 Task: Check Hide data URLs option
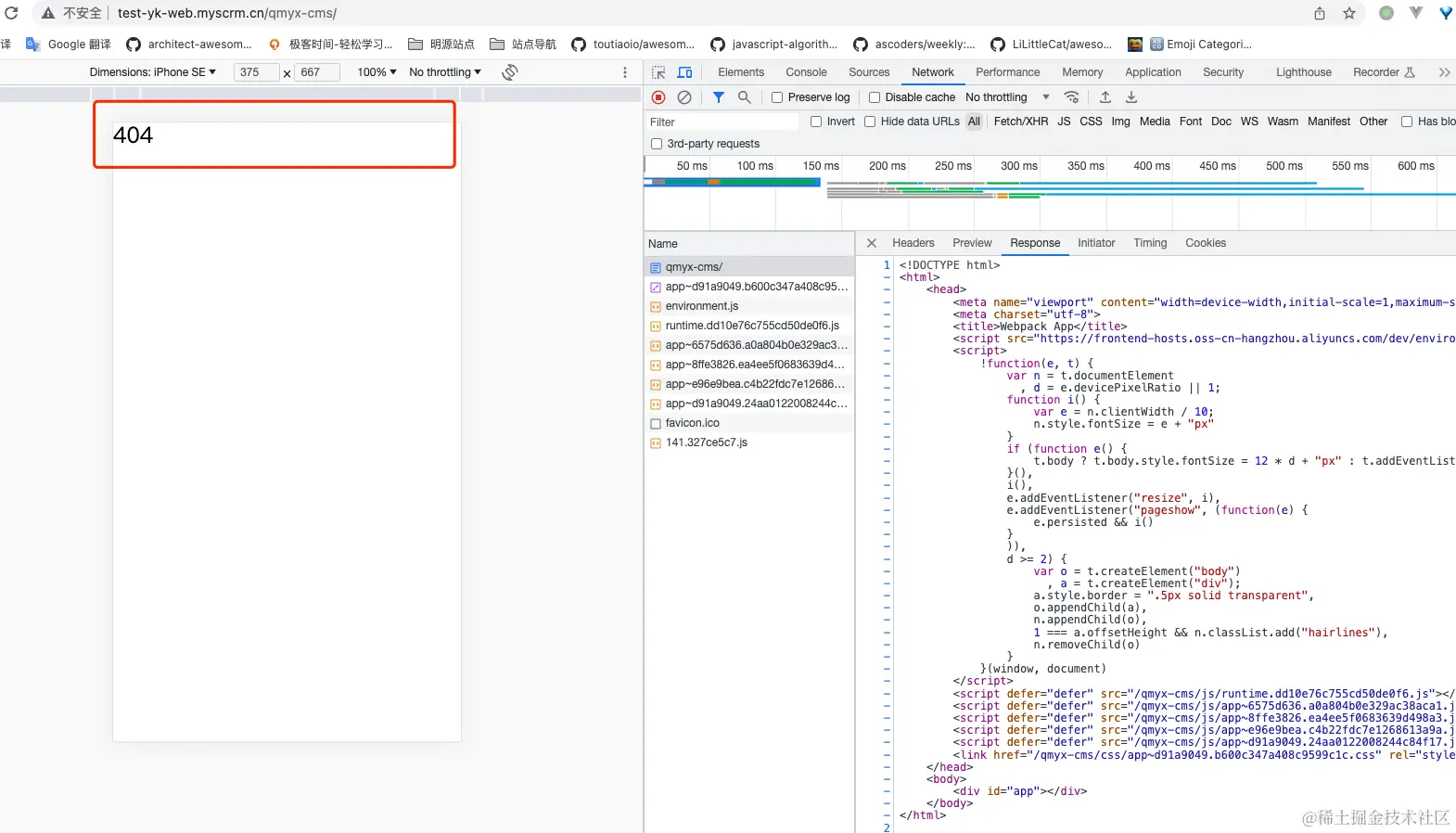click(870, 122)
